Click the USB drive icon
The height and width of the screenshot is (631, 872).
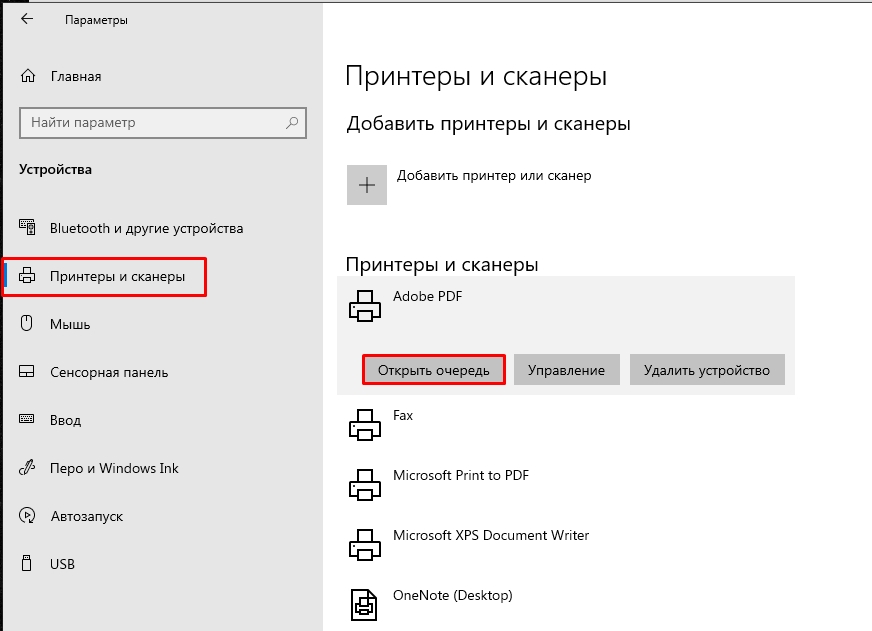click(x=26, y=563)
